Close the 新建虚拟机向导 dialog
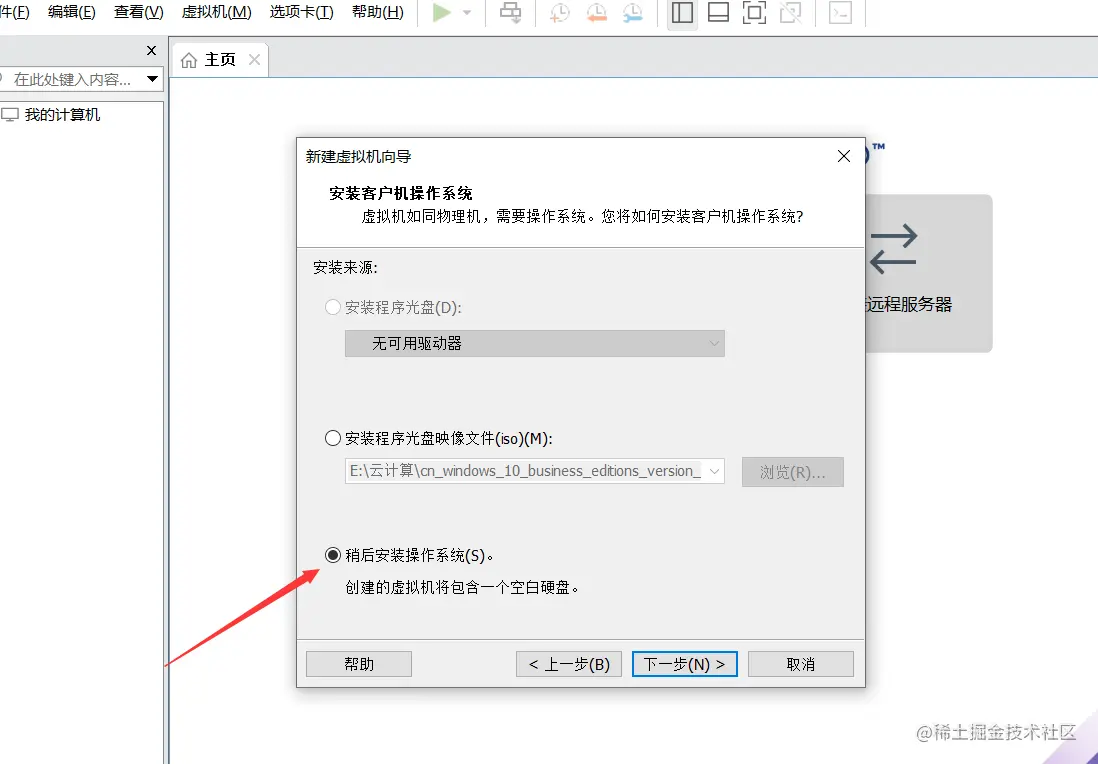The height and width of the screenshot is (764, 1098). coord(844,156)
